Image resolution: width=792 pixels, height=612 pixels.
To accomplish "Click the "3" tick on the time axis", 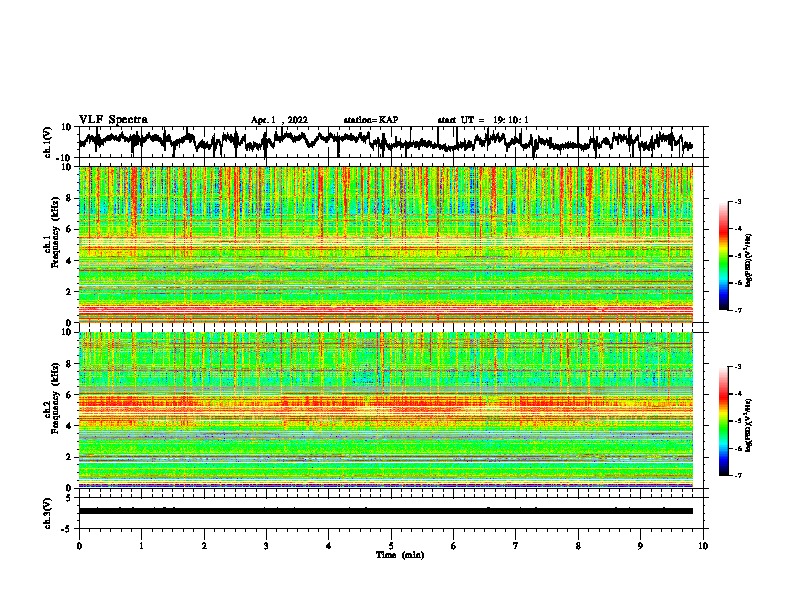I will [266, 546].
